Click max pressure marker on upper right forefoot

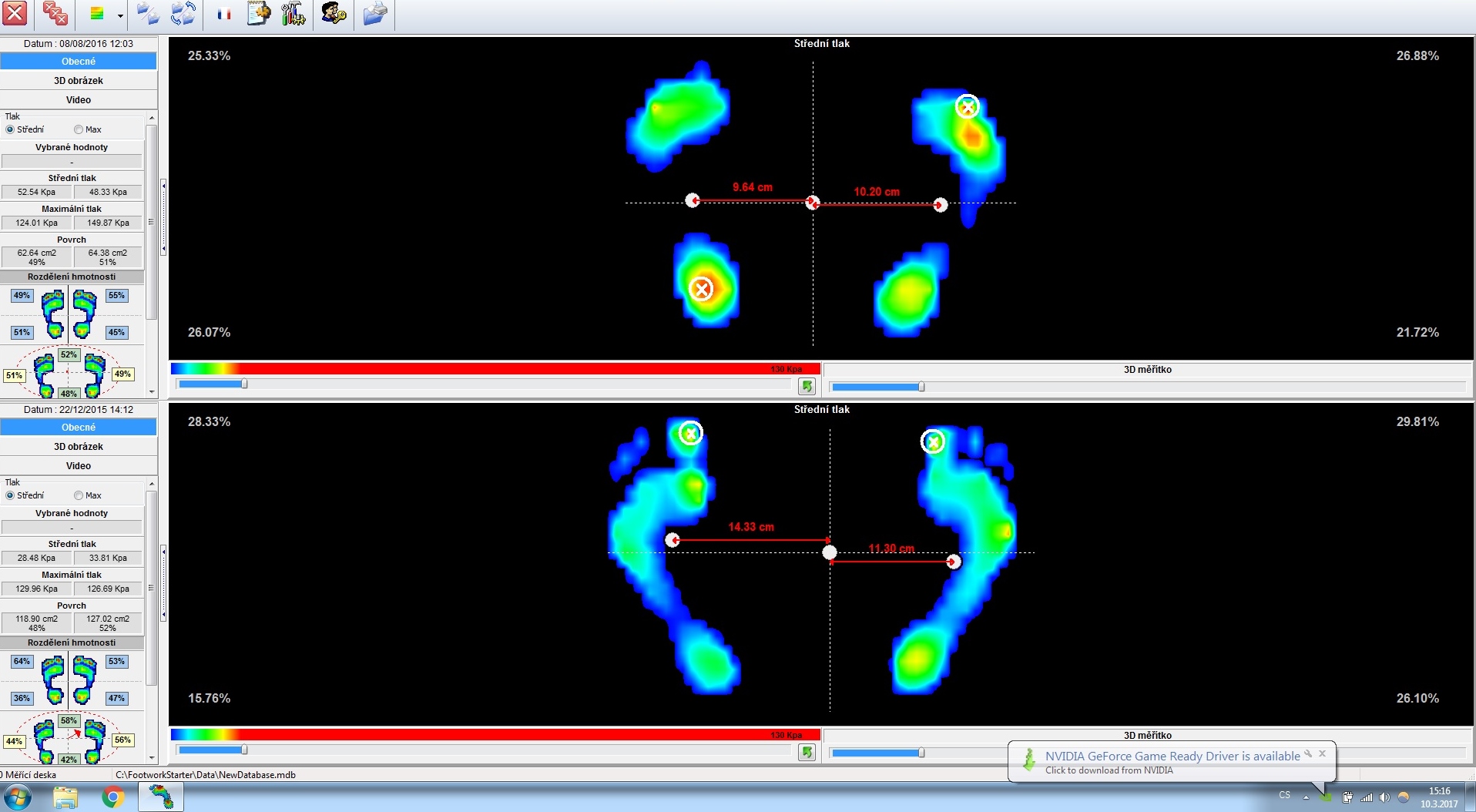pos(968,106)
